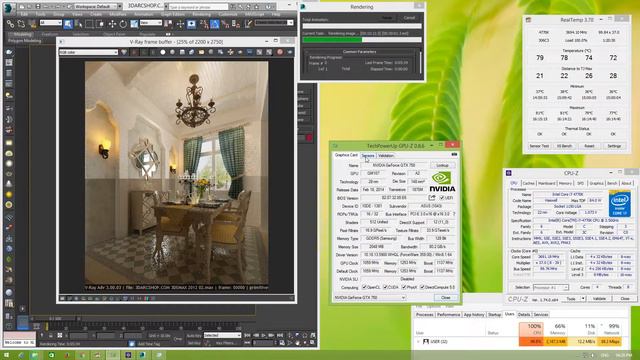The height and width of the screenshot is (360, 640).
Task: Click the alpha channel gem icon in frame buffer
Action: tap(124, 52)
